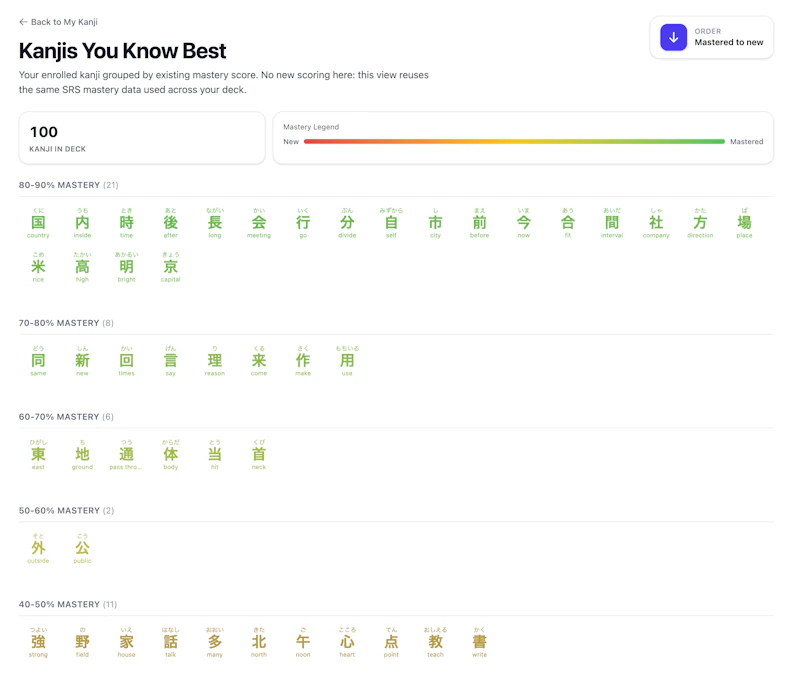
Task: Open the 内 inside kanji tile
Action: (82, 223)
